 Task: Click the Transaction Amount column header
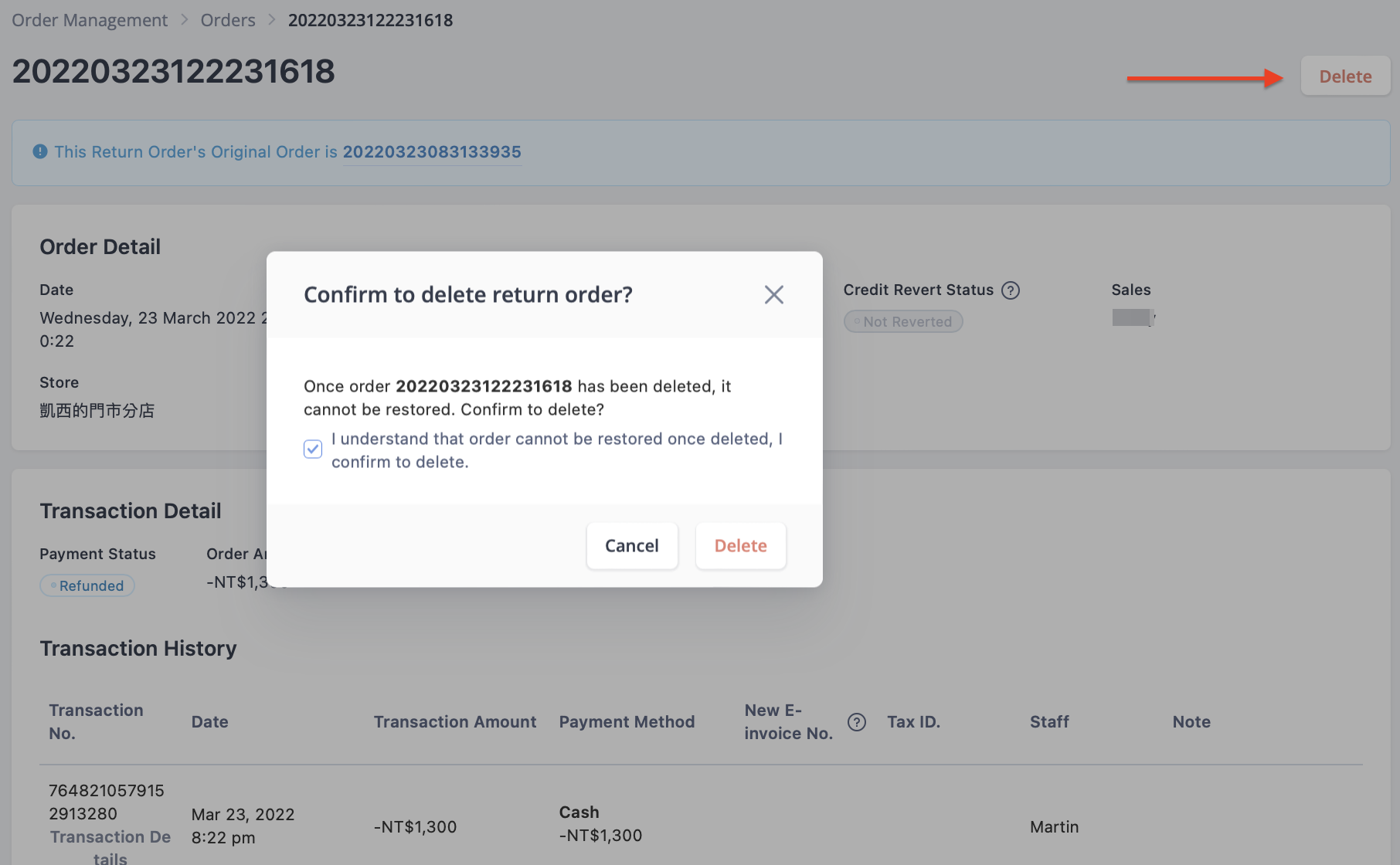(x=455, y=722)
